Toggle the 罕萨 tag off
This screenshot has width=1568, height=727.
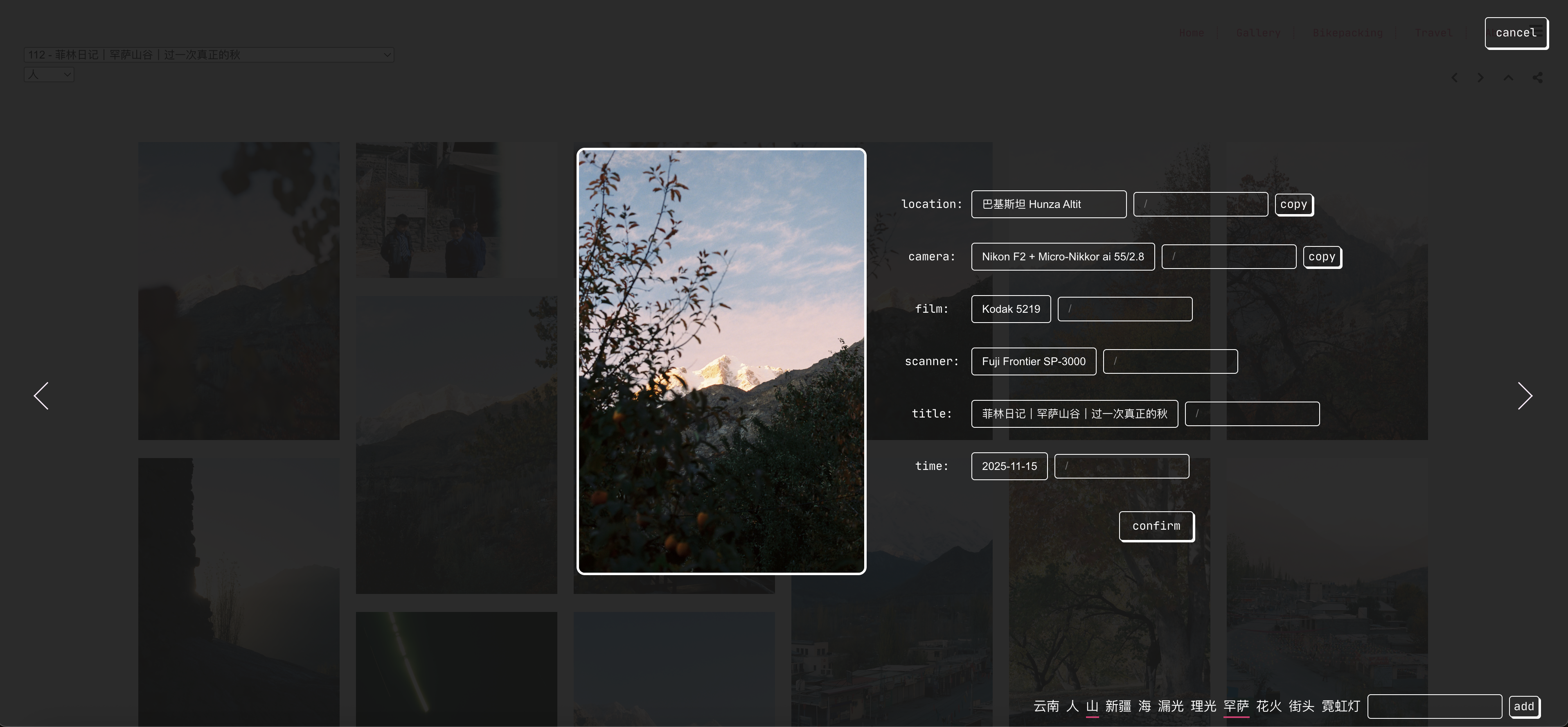[1236, 706]
